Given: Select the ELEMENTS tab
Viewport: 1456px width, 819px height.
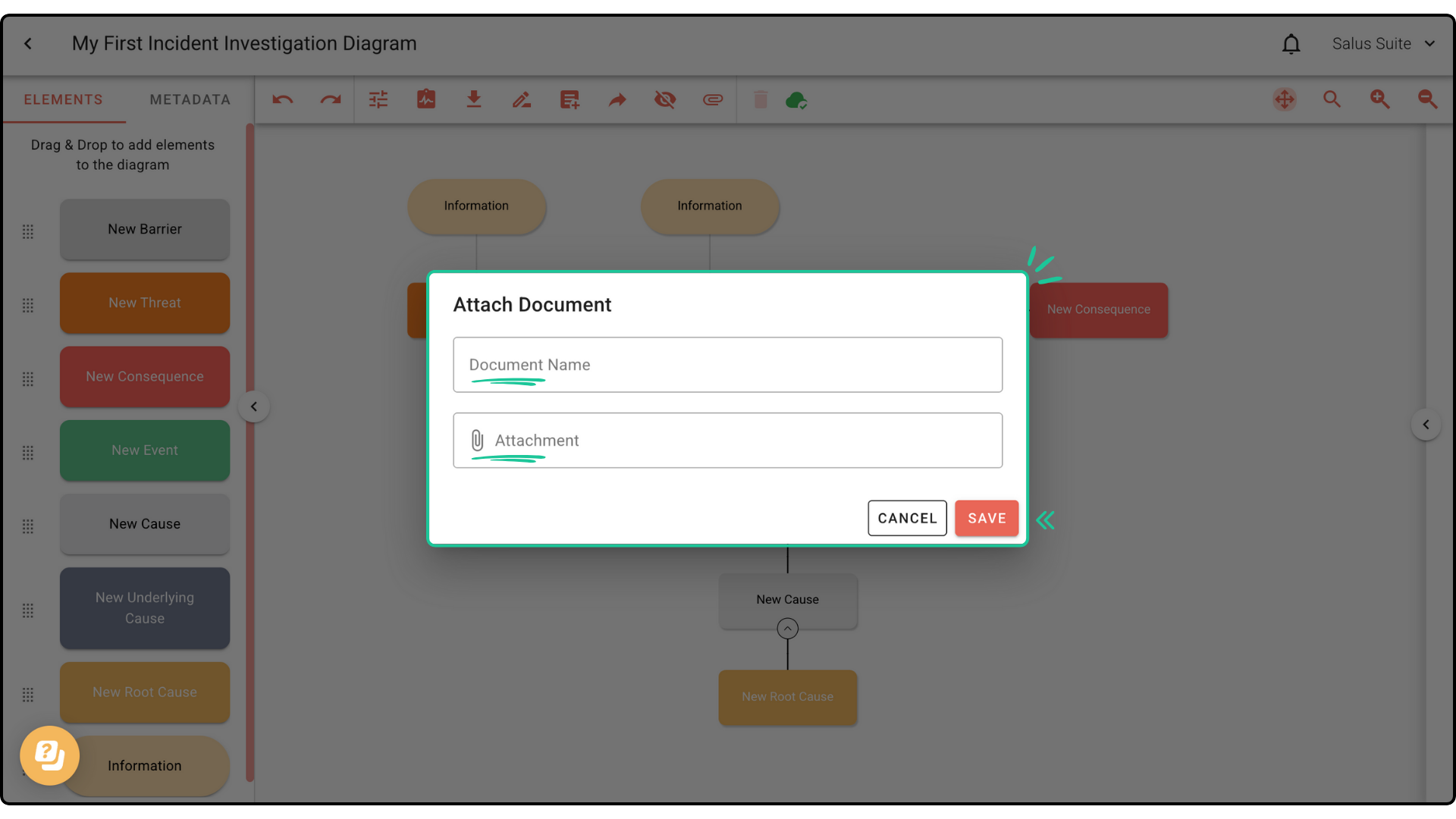Looking at the screenshot, I should 64,99.
